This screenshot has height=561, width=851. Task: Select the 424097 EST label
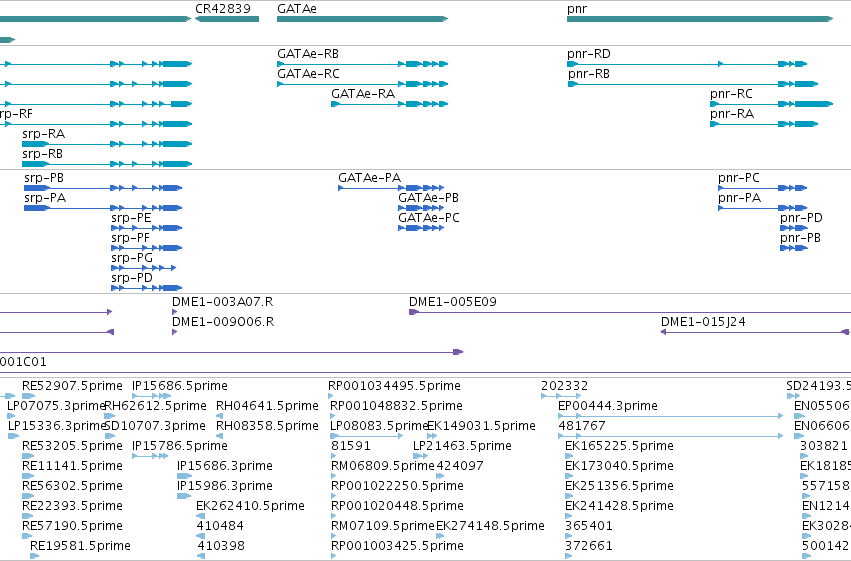pyautogui.click(x=460, y=467)
